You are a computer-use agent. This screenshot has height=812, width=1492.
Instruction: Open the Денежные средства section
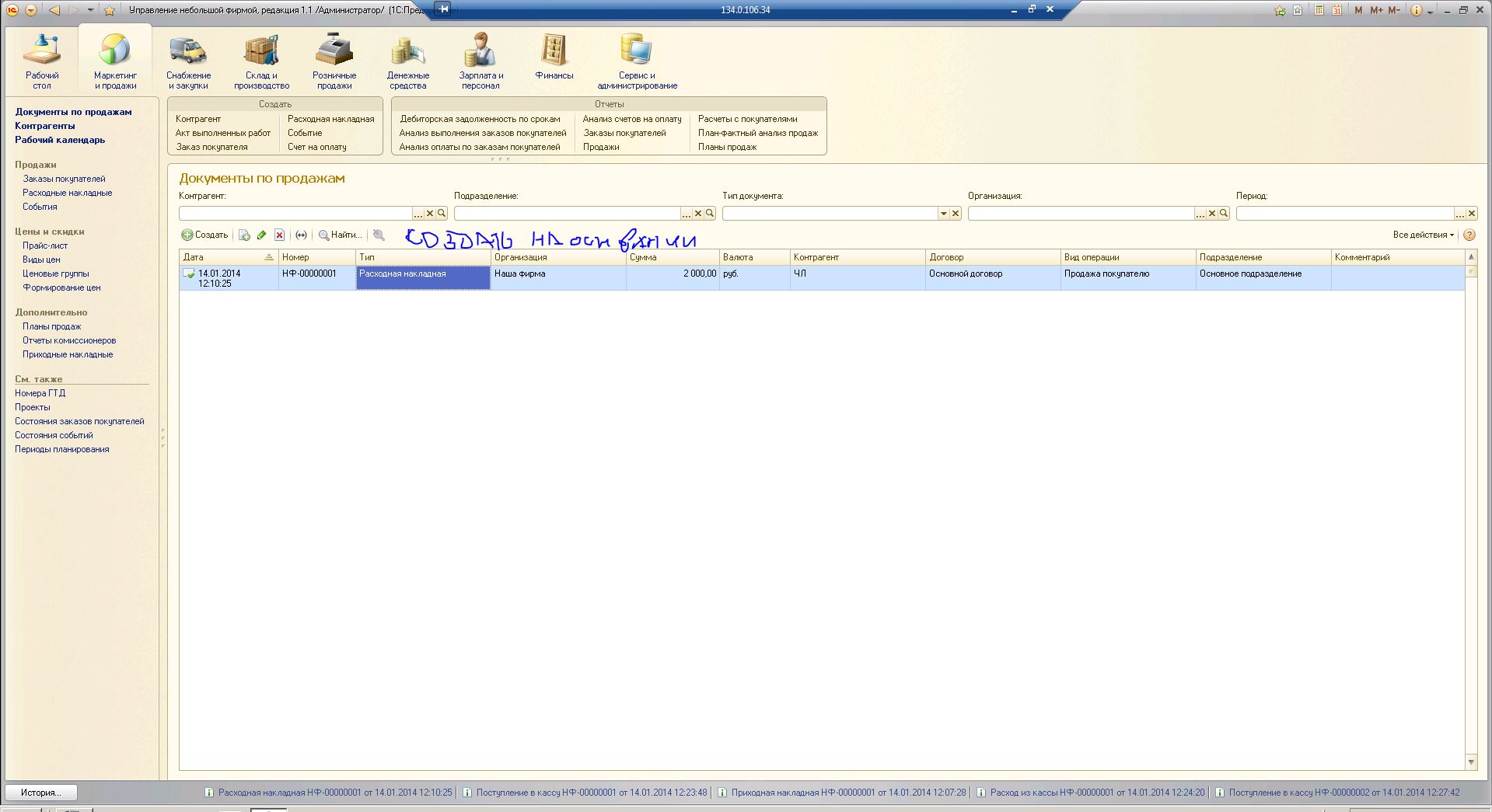(408, 61)
